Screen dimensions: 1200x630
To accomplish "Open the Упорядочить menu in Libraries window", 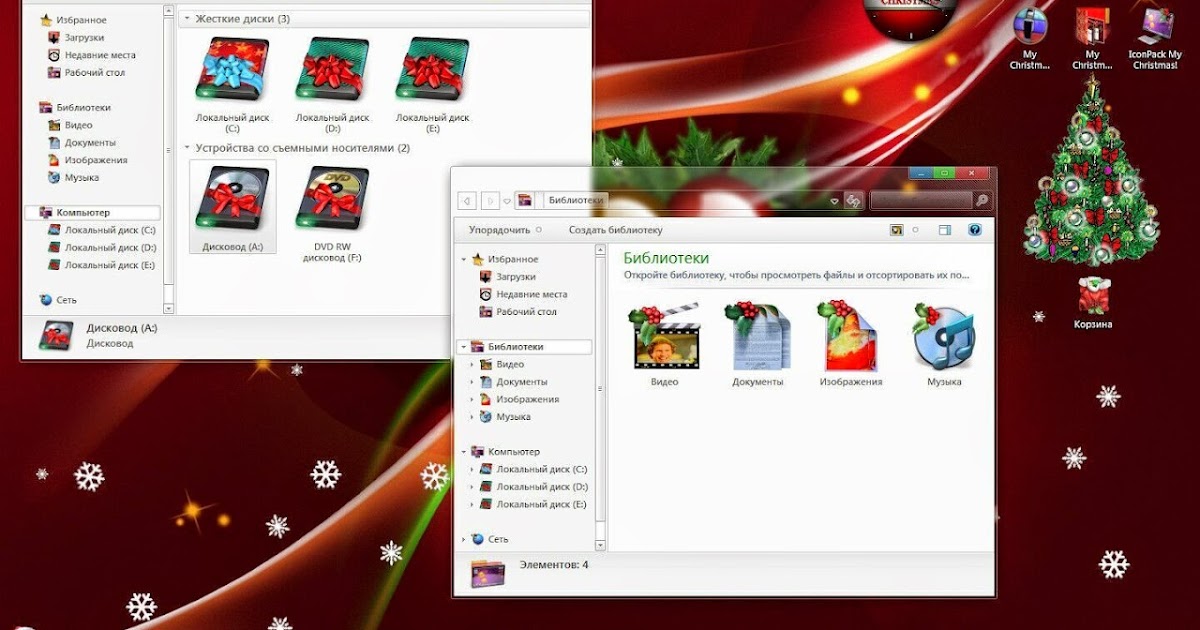I will (x=505, y=230).
